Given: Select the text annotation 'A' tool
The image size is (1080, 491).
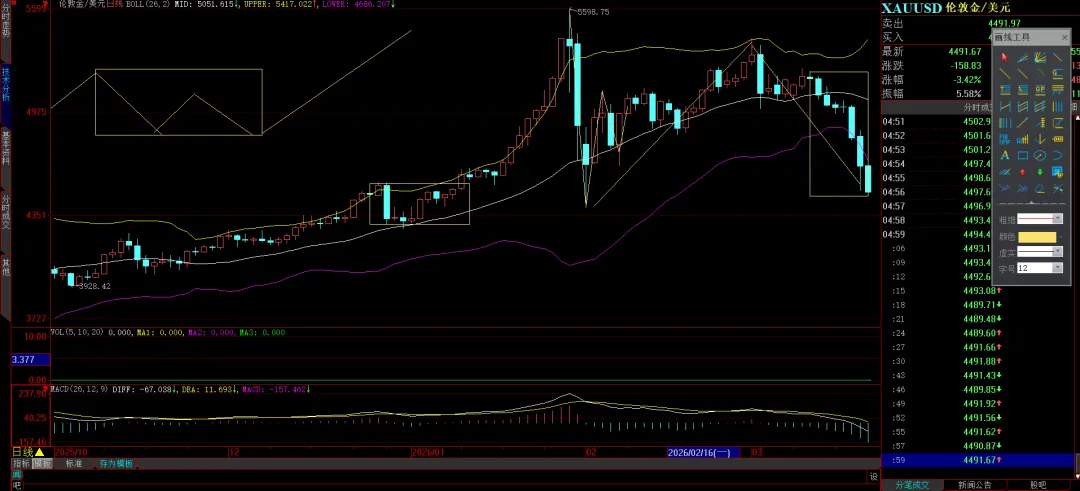Looking at the screenshot, I should [x=1004, y=156].
